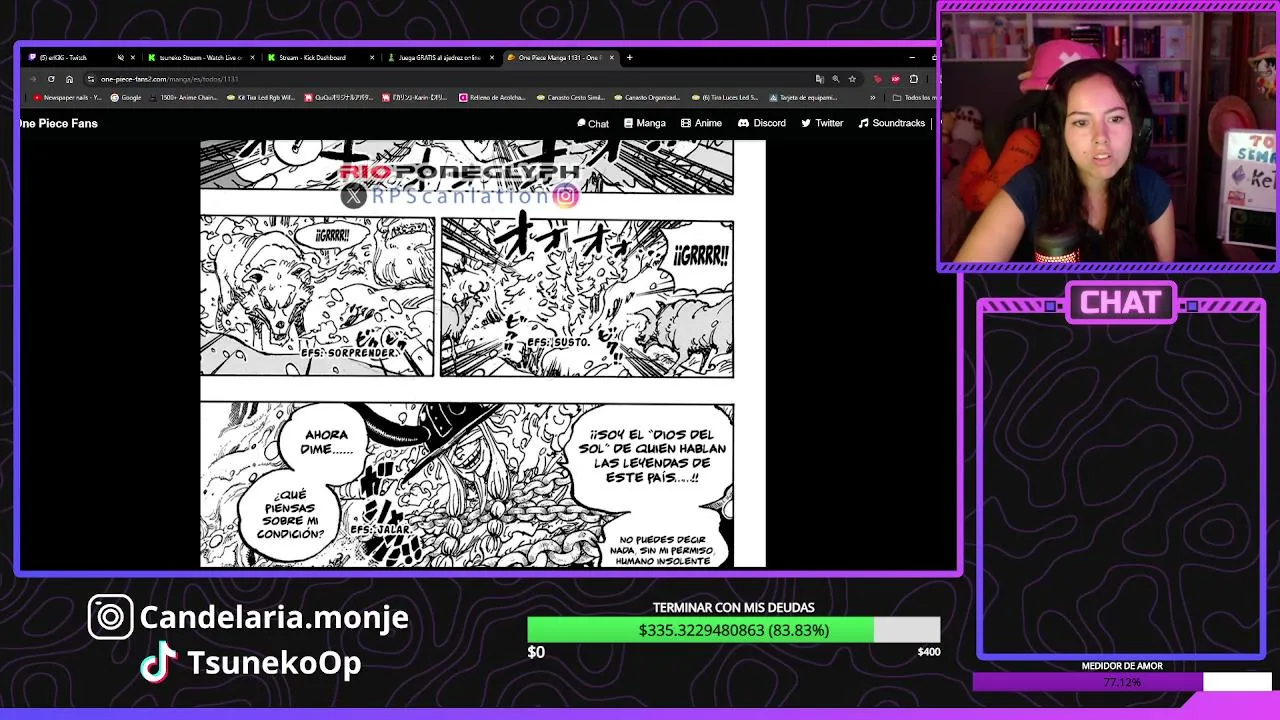Translate this page icon

tap(820, 79)
